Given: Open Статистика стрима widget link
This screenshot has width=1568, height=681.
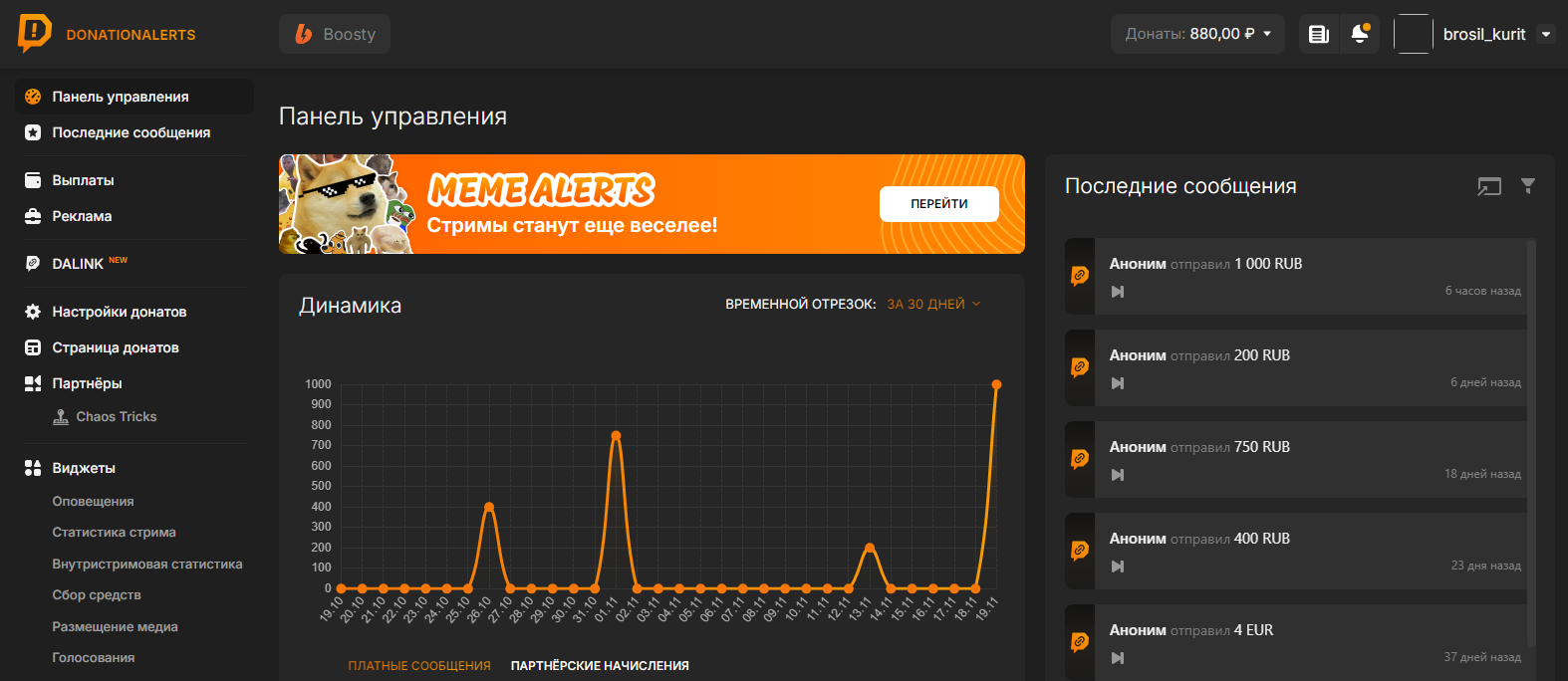Looking at the screenshot, I should coord(114,533).
